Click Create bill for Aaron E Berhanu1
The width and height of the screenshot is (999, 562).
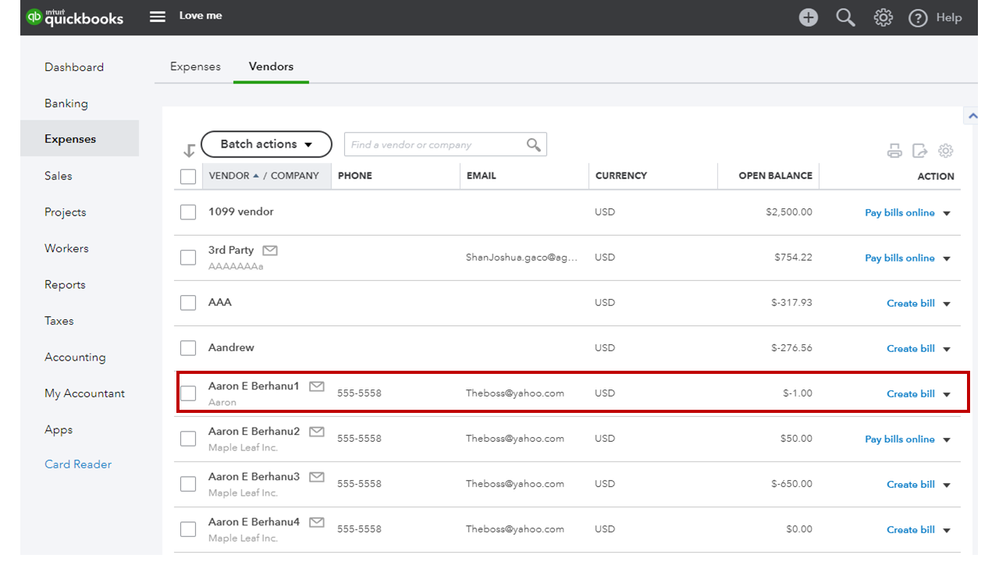(910, 394)
